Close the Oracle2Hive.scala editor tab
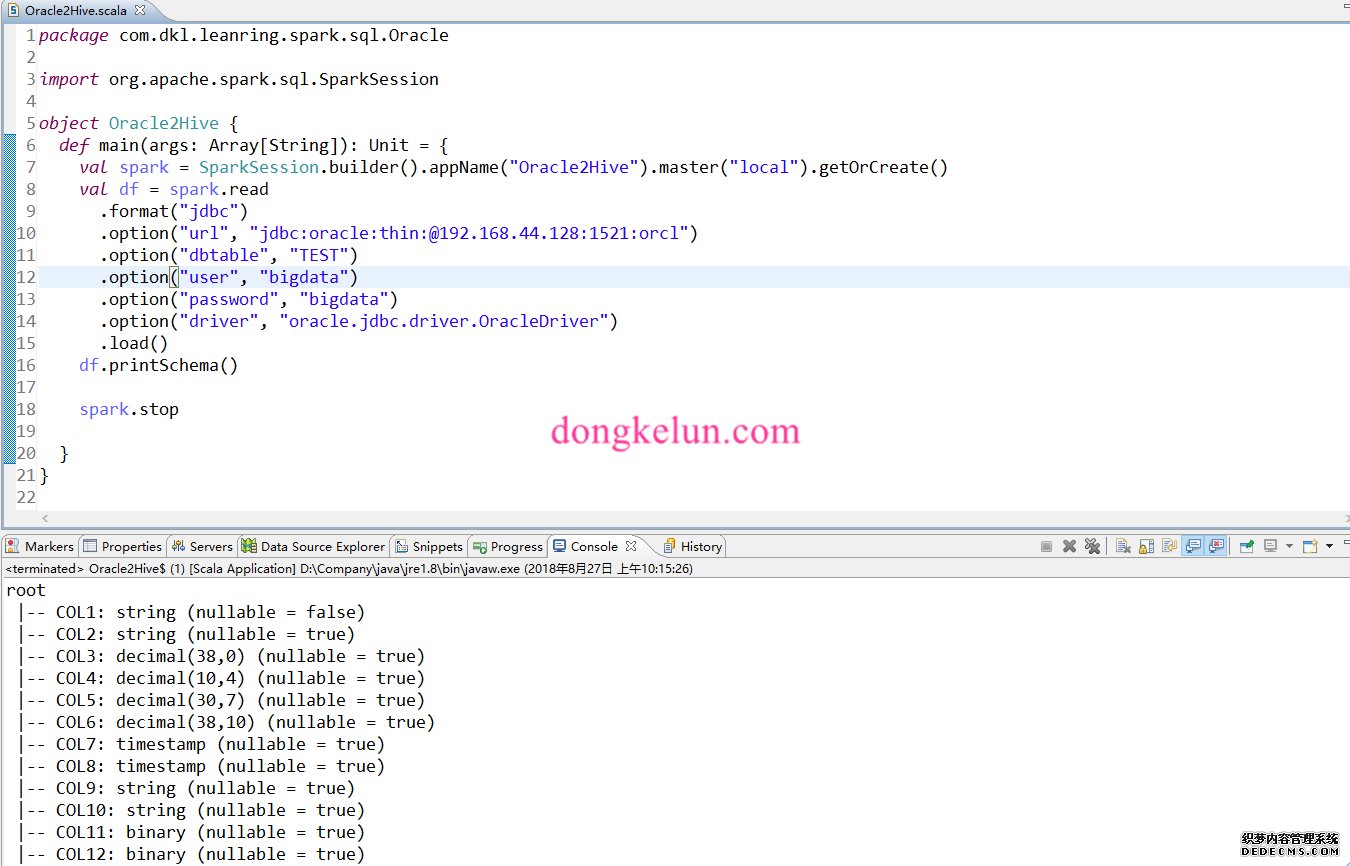This screenshot has height=866, width=1350. (140, 10)
